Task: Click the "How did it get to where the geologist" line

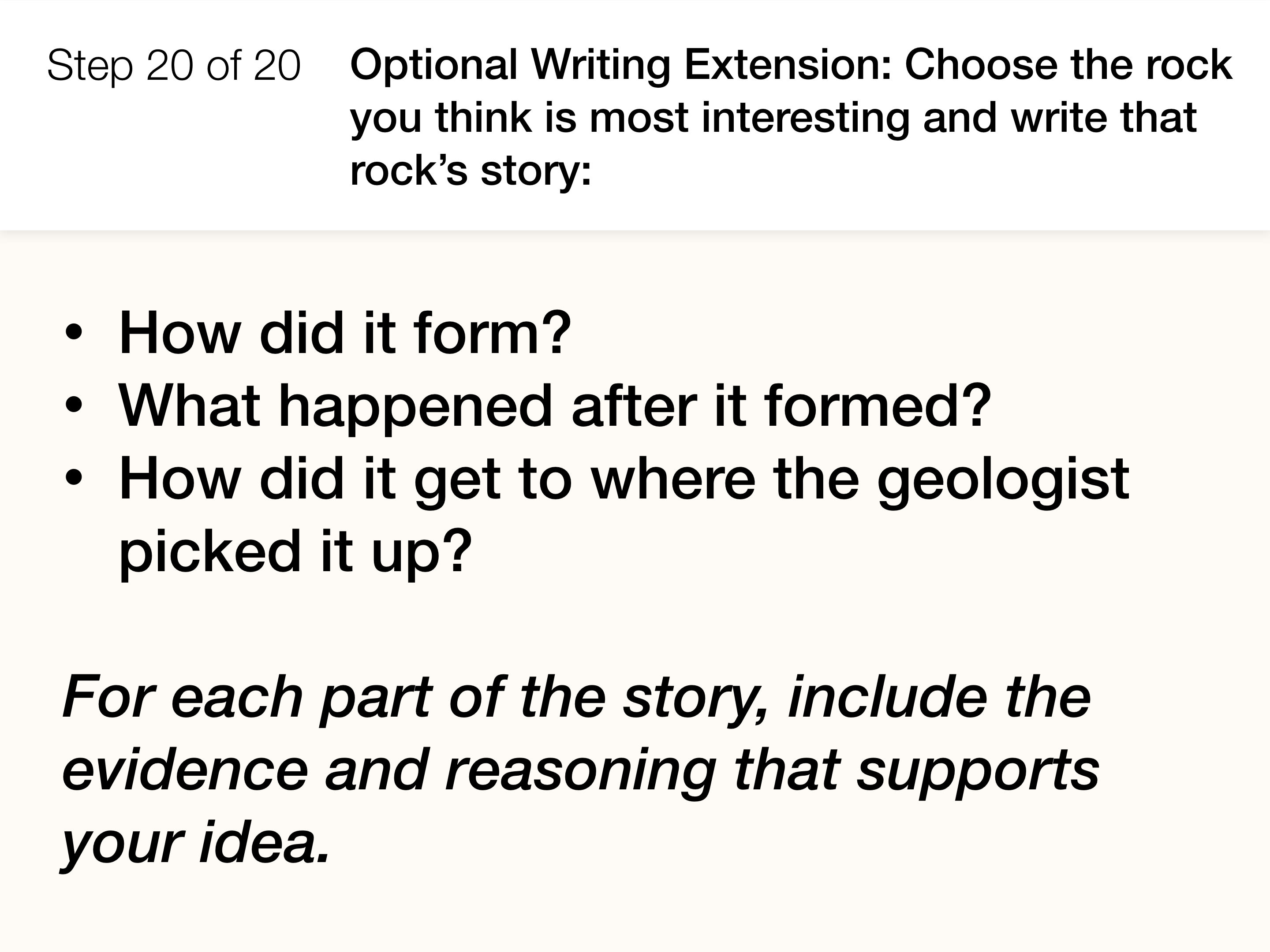Action: pos(624,480)
